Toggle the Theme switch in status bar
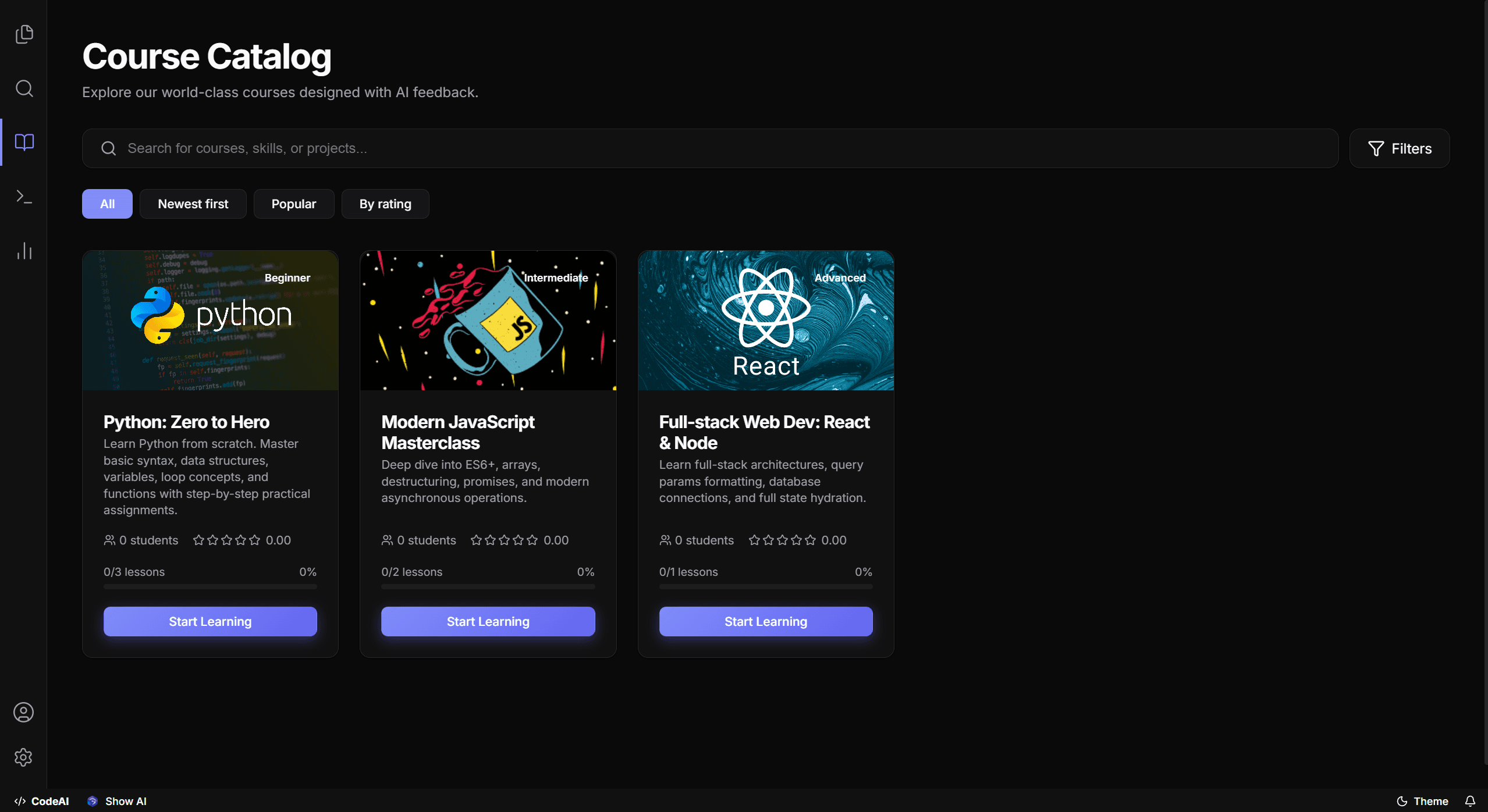The height and width of the screenshot is (812, 1488). [1422, 801]
